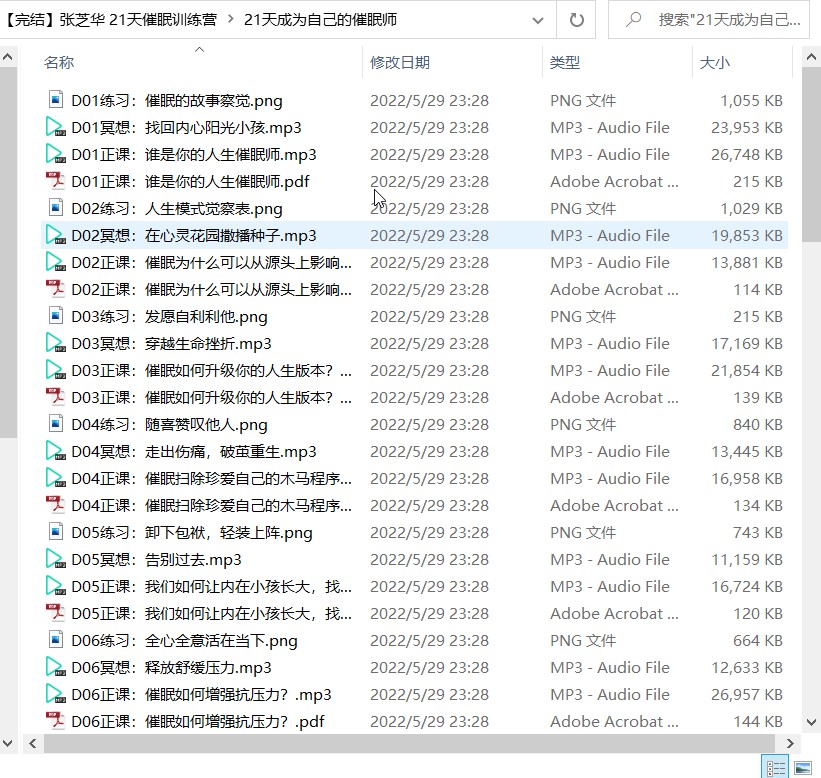Click PDF icon of D06正课：催眠如何增强抗压力？.pdf

click(56, 721)
